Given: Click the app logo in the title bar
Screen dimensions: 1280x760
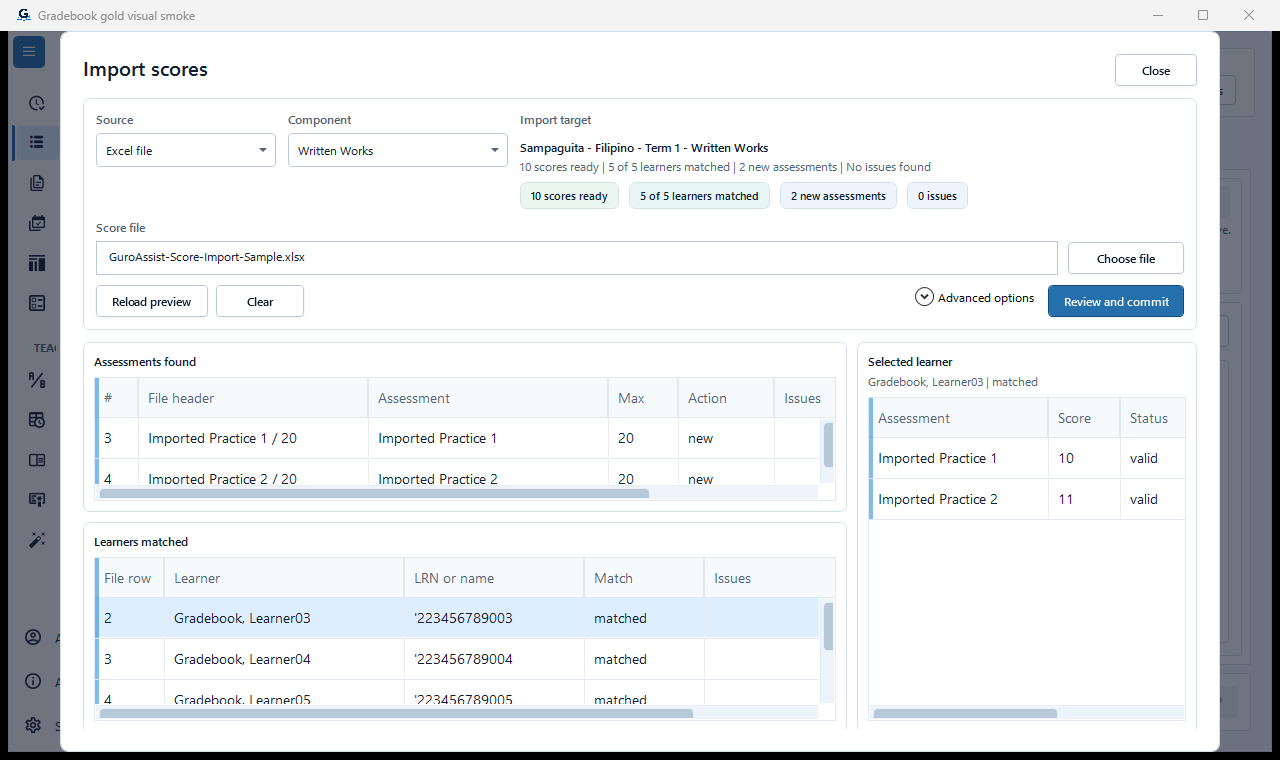Looking at the screenshot, I should (x=24, y=15).
